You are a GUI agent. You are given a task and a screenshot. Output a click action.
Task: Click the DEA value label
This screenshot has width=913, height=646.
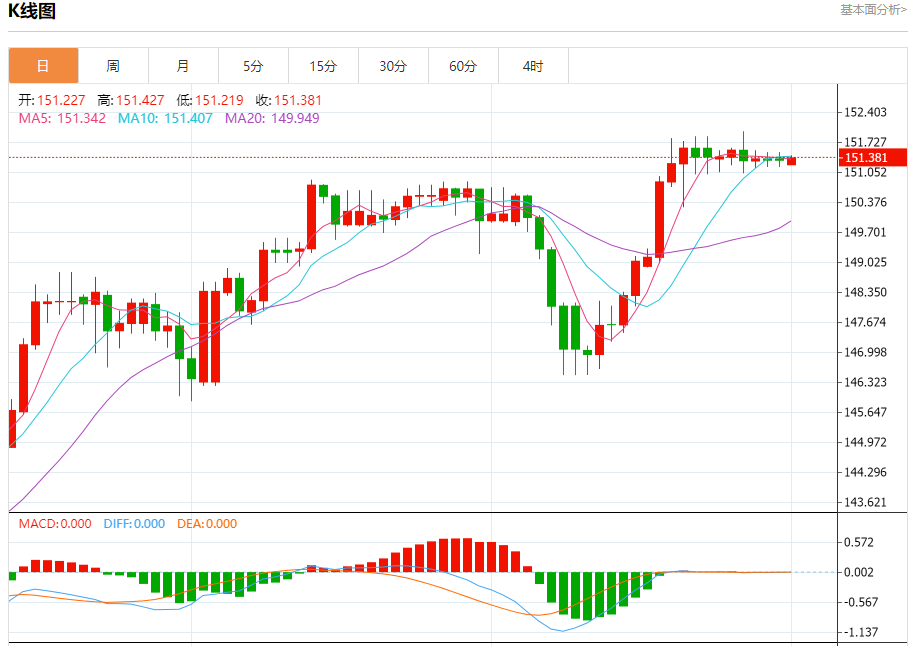tap(207, 524)
